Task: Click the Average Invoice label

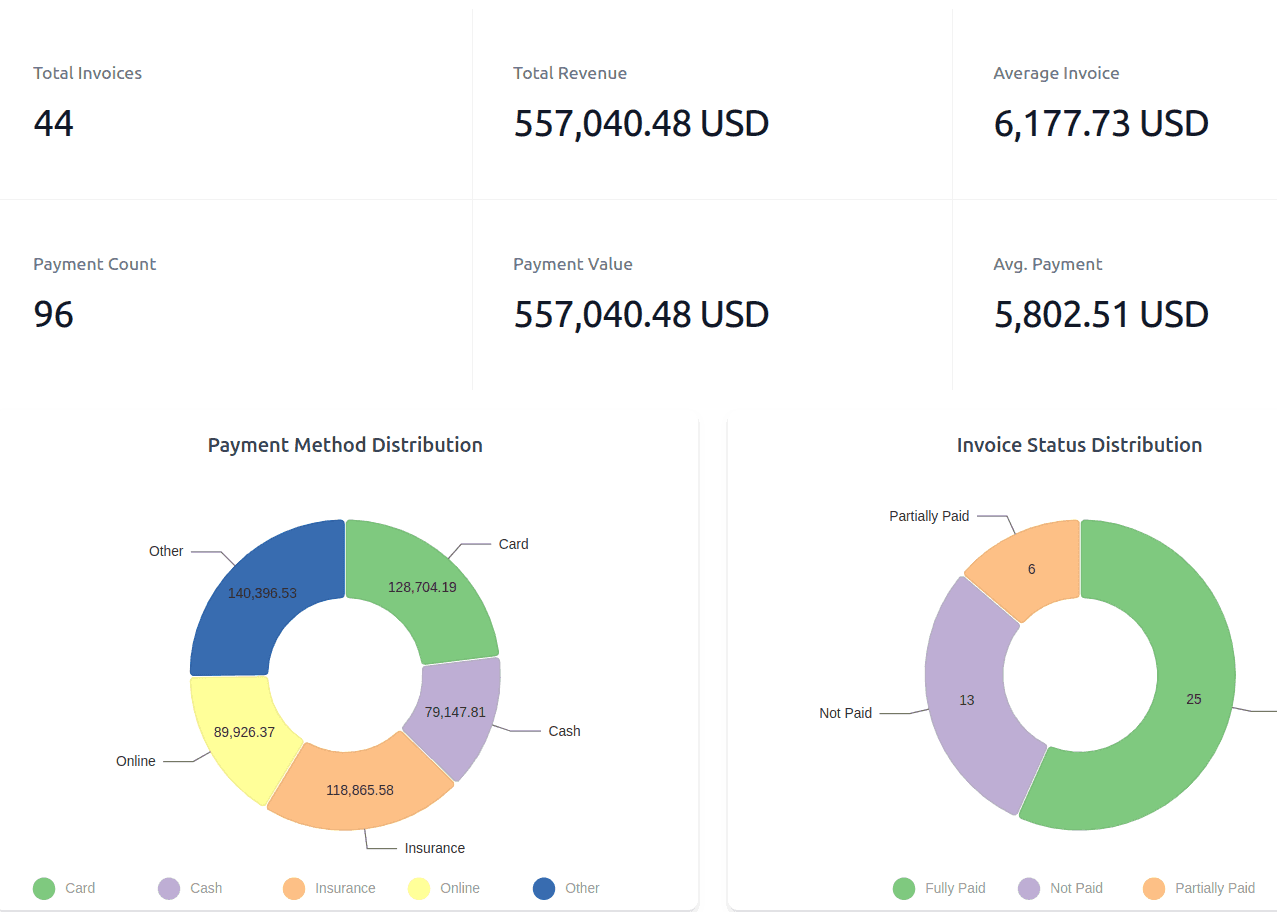Action: pos(1056,73)
